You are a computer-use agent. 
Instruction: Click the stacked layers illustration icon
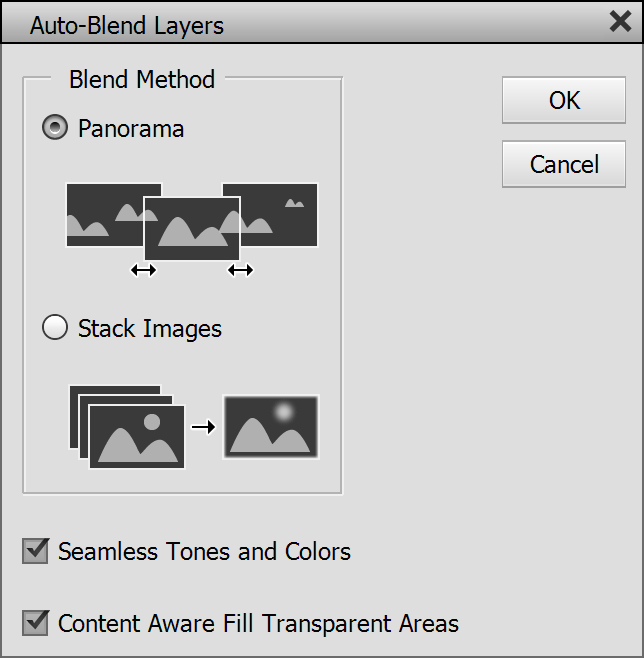click(x=127, y=426)
